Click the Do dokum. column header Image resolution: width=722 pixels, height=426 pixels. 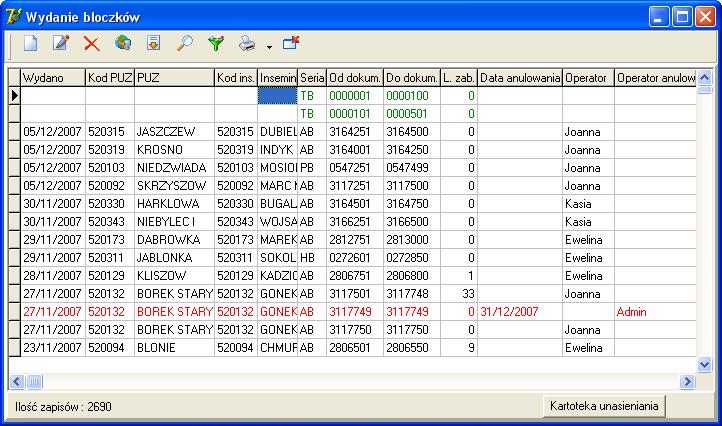coord(412,78)
